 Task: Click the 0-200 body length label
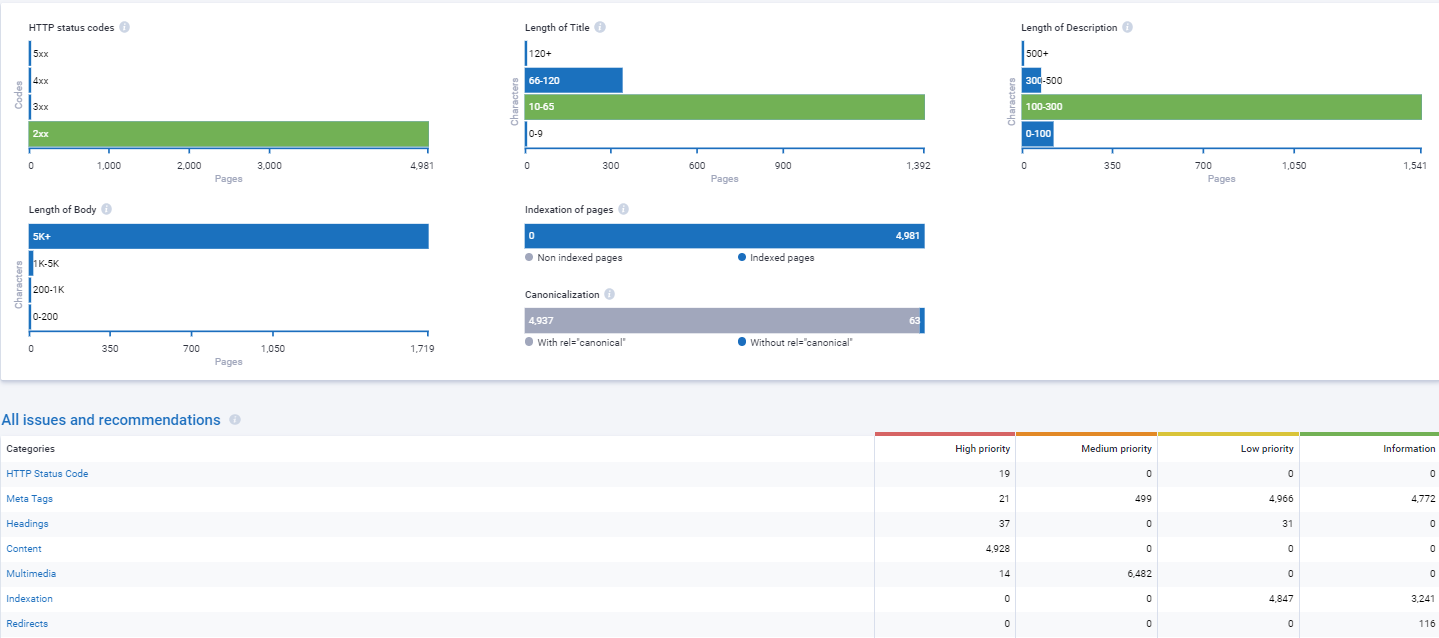pyautogui.click(x=45, y=316)
